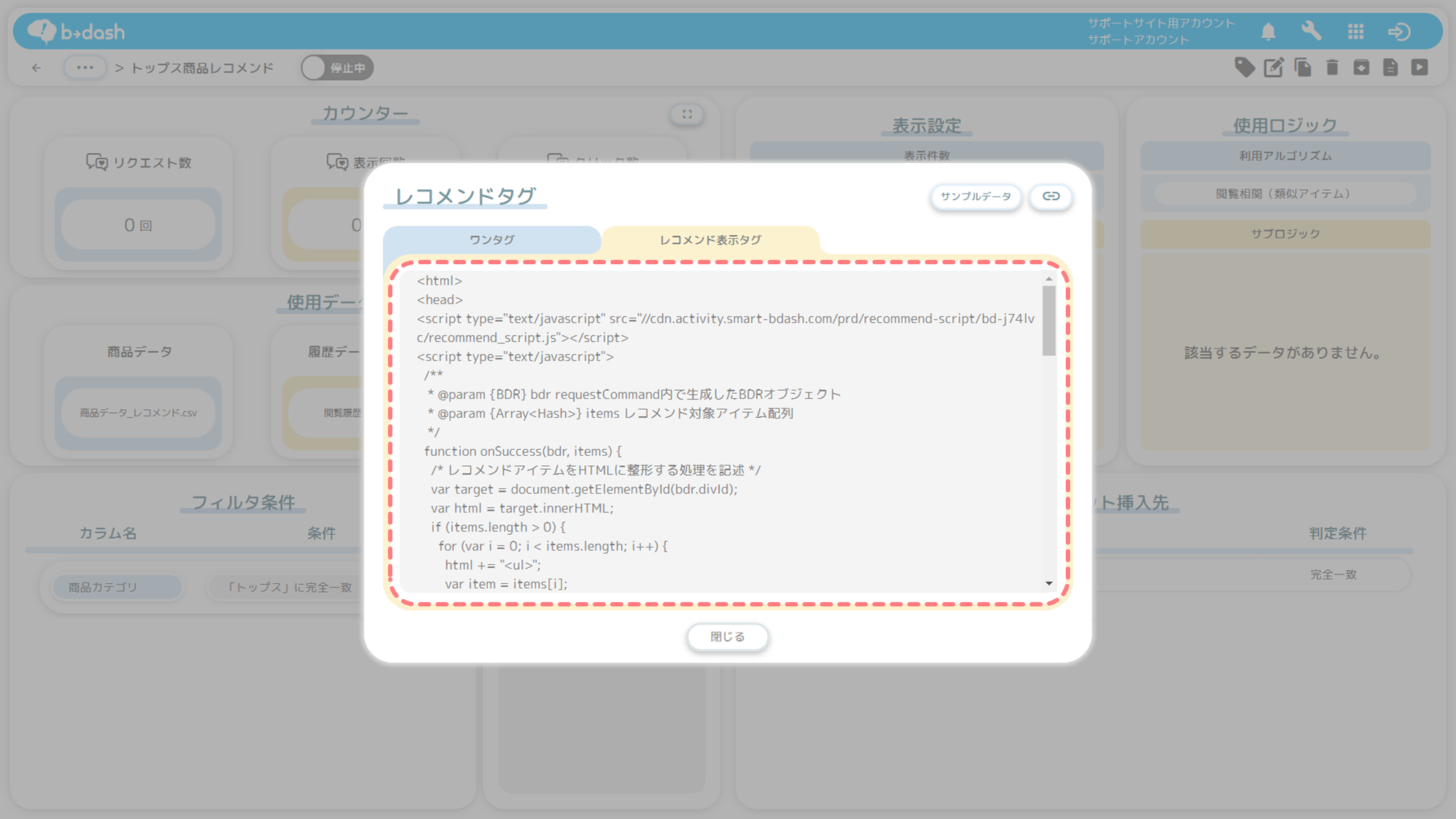Click the logout arrow icon
Image resolution: width=1456 pixels, height=819 pixels.
point(1399,31)
